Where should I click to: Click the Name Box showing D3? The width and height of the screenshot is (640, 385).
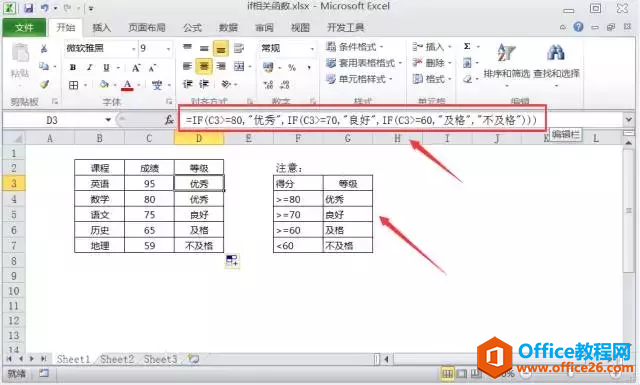click(x=53, y=120)
